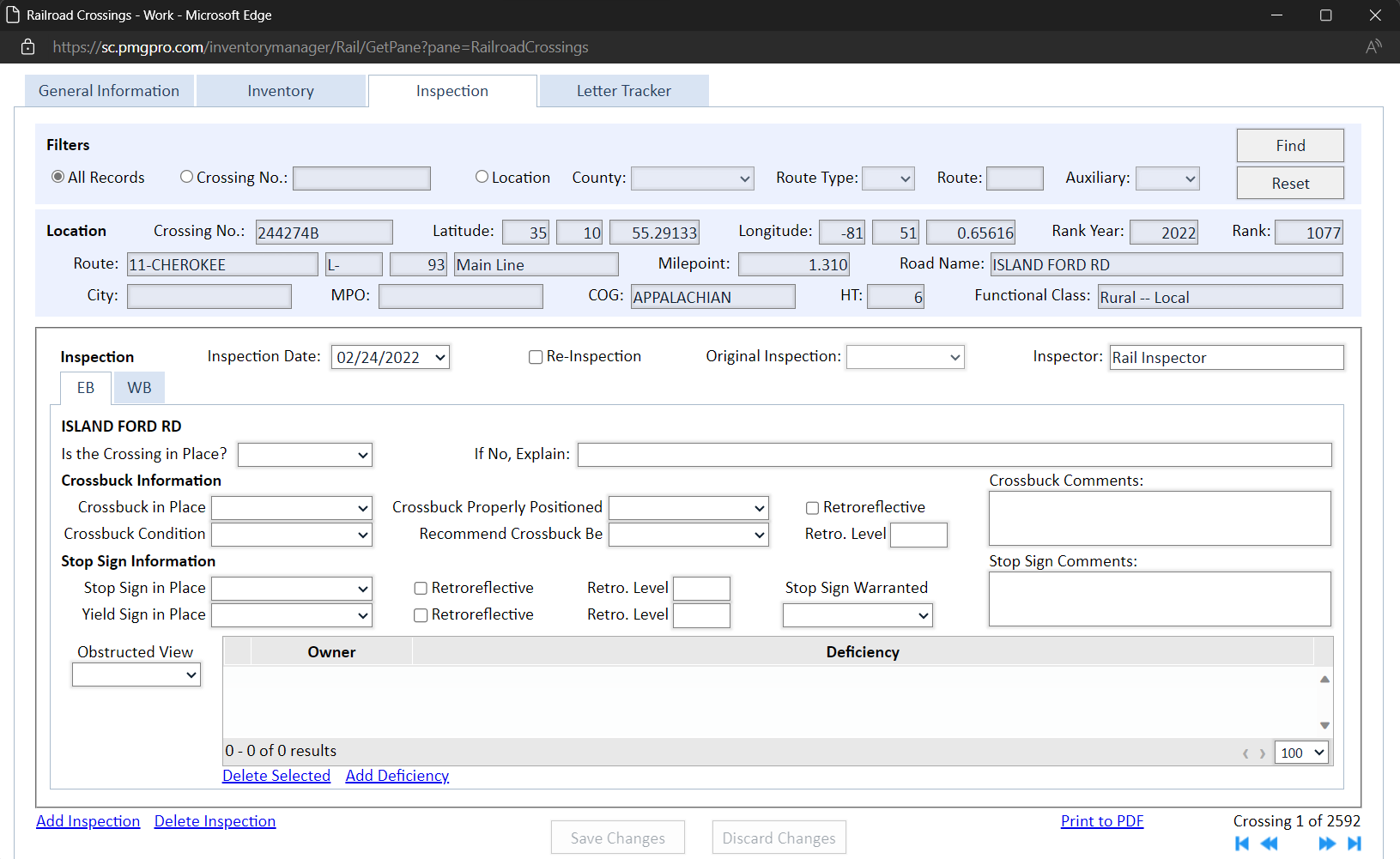Image resolution: width=1400 pixels, height=859 pixels.
Task: Open Obstructed View dropdown
Action: pos(136,674)
